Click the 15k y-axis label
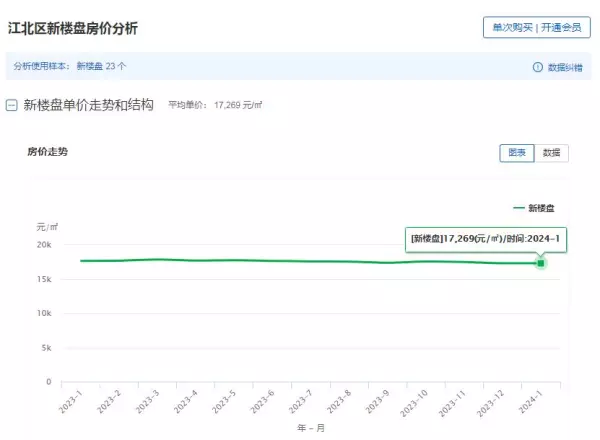600x440 pixels. click(44, 279)
